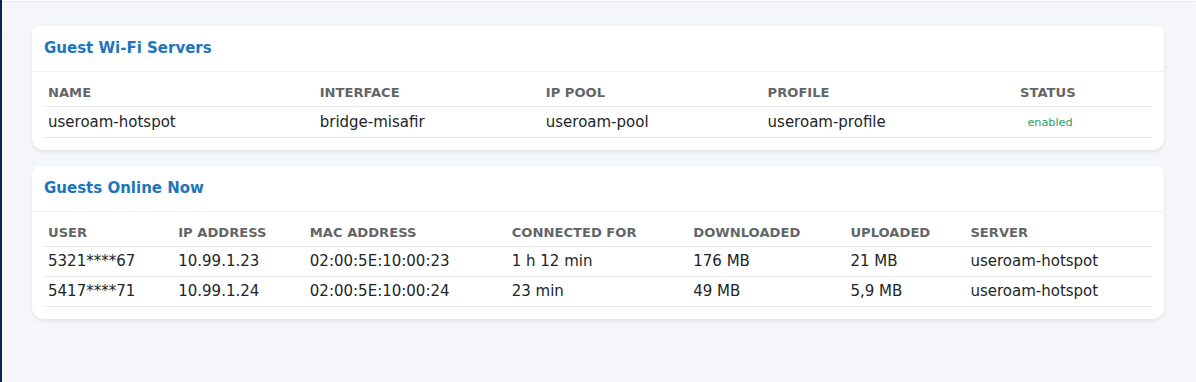1196x382 pixels.
Task: Click the 176 MB downloaded value
Action: point(722,261)
